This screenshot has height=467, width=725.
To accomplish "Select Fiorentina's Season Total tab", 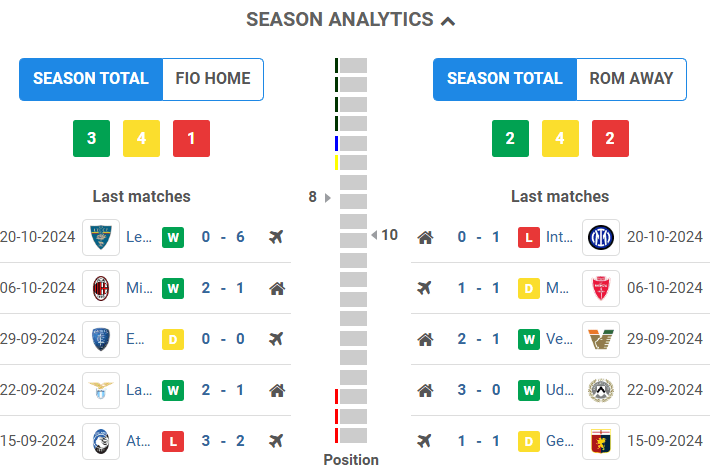I will pos(91,79).
